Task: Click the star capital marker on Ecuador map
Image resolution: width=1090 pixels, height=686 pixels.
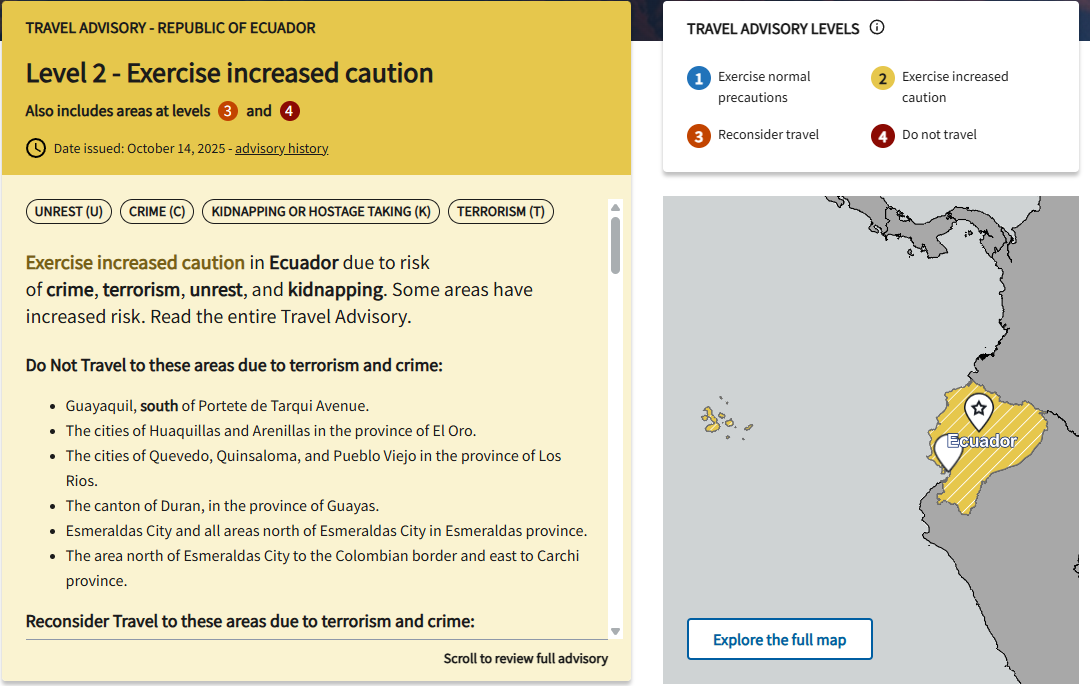Action: click(x=978, y=408)
